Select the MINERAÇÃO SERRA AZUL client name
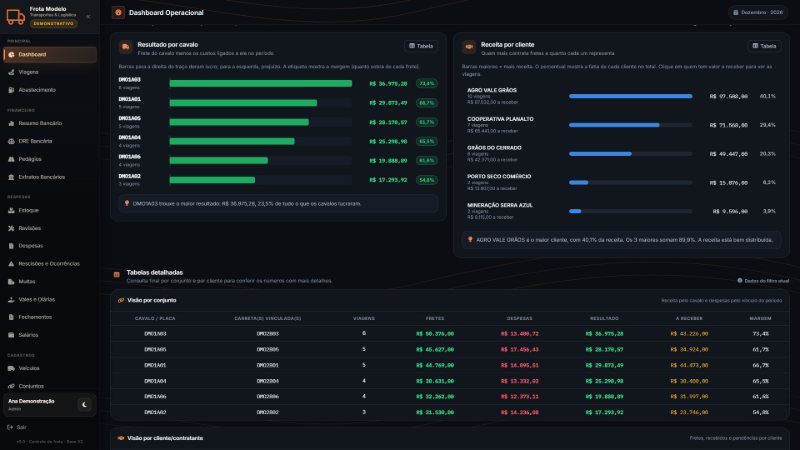800x450 pixels. pos(500,205)
